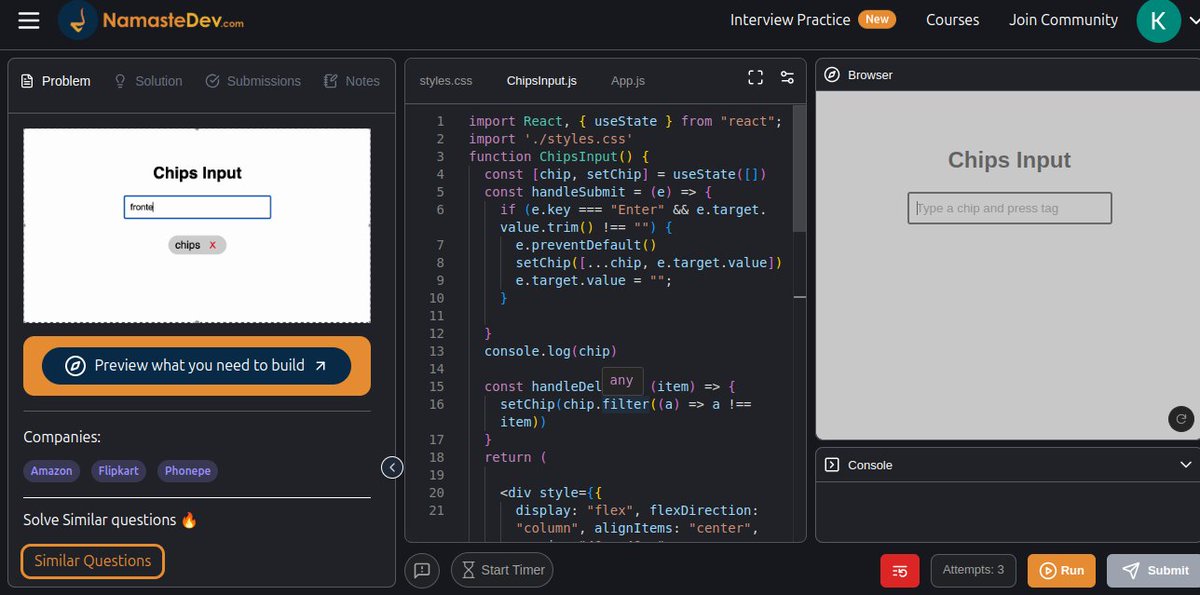
Task: Switch to the Notes tab
Action: 352,81
